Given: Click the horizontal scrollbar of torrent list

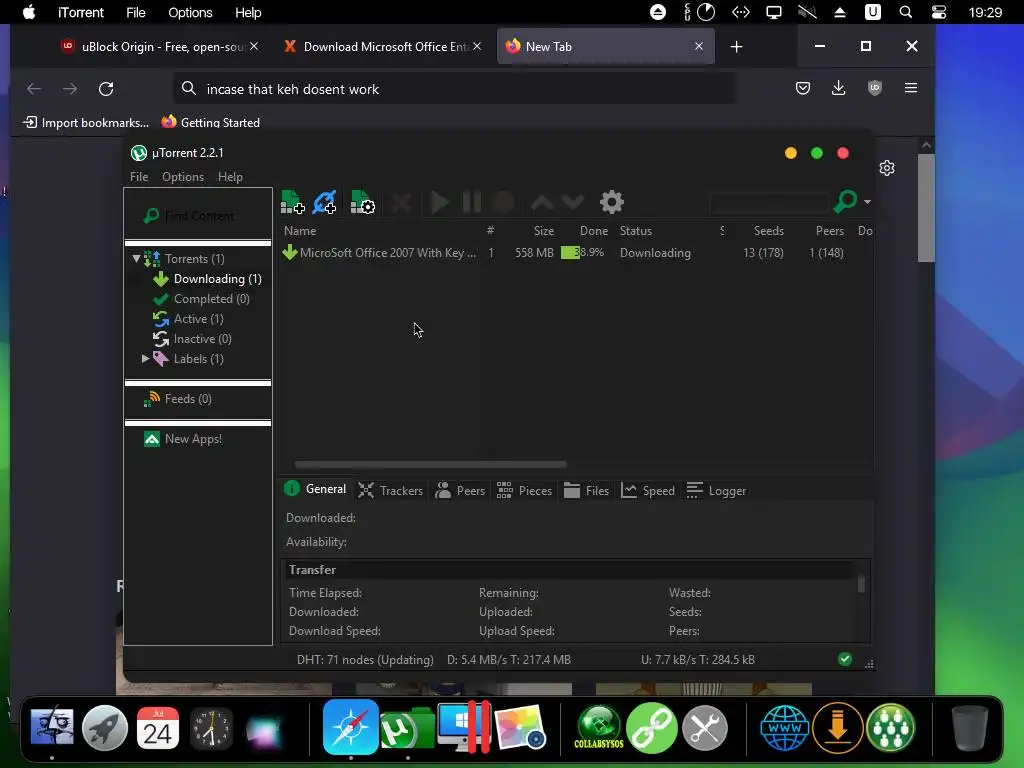Looking at the screenshot, I should point(430,465).
